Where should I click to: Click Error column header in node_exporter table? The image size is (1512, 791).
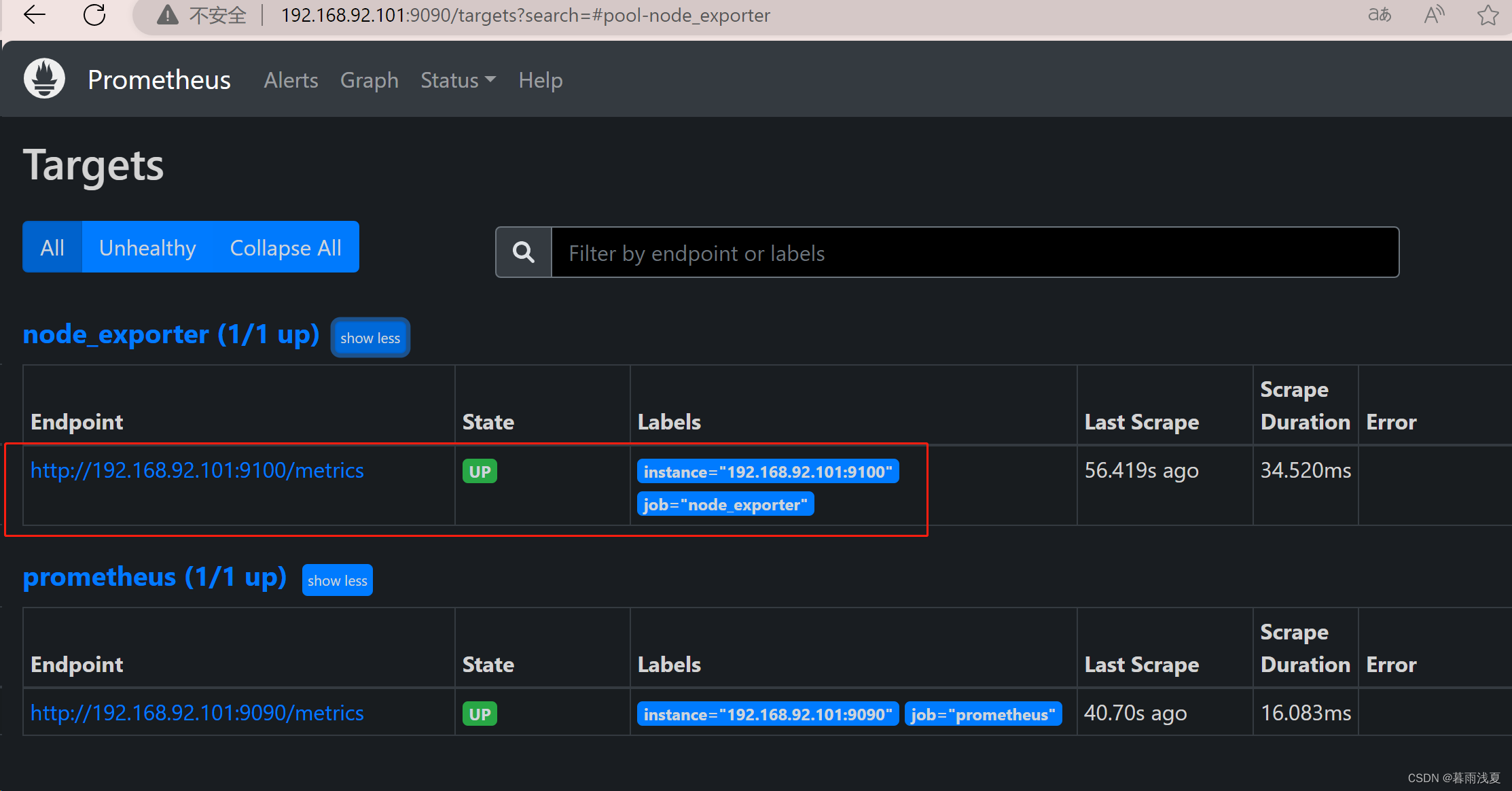click(1391, 422)
